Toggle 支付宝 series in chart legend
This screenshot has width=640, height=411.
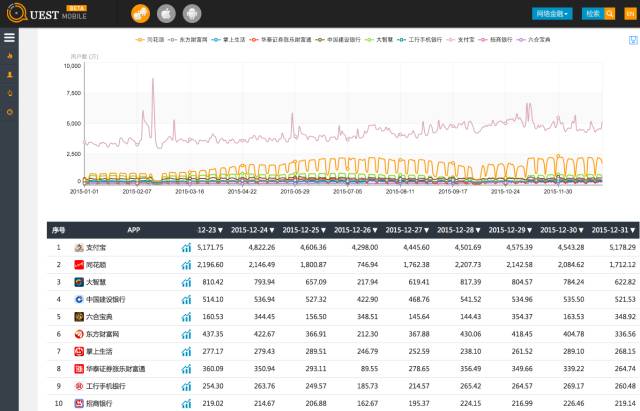pyautogui.click(x=461, y=40)
